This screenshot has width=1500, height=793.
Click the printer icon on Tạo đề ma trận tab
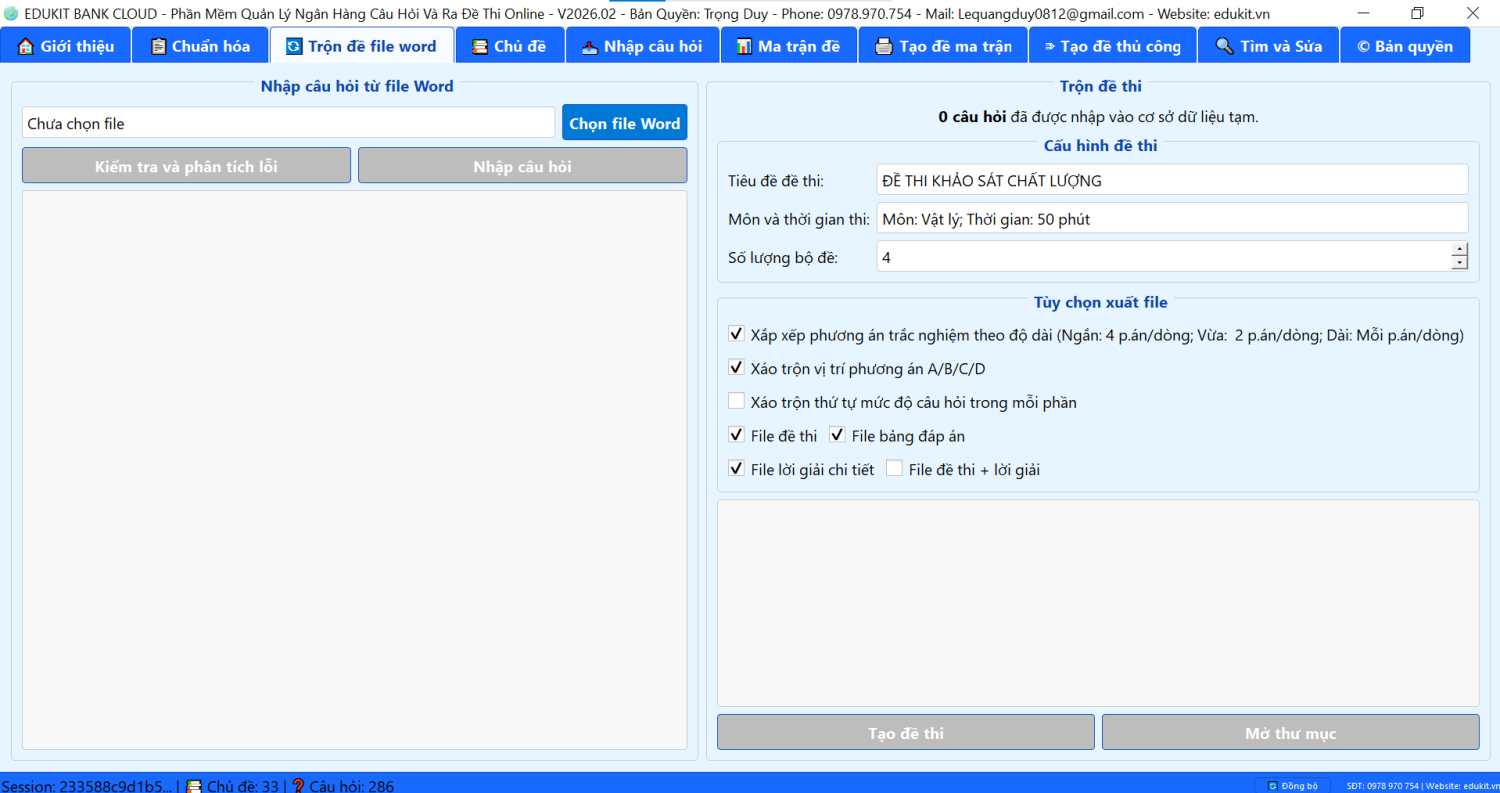tap(884, 46)
